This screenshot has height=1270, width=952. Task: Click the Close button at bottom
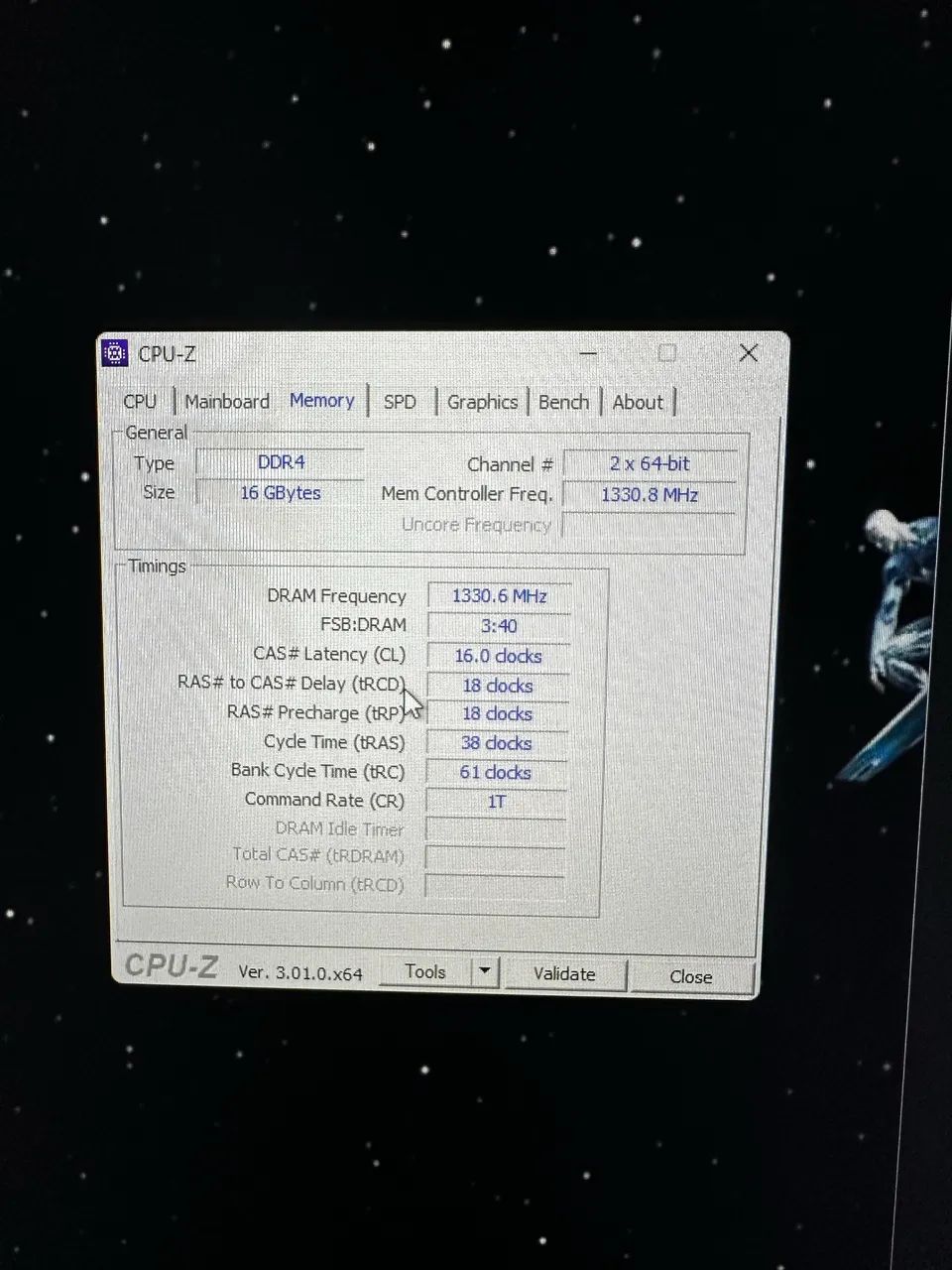[x=691, y=977]
